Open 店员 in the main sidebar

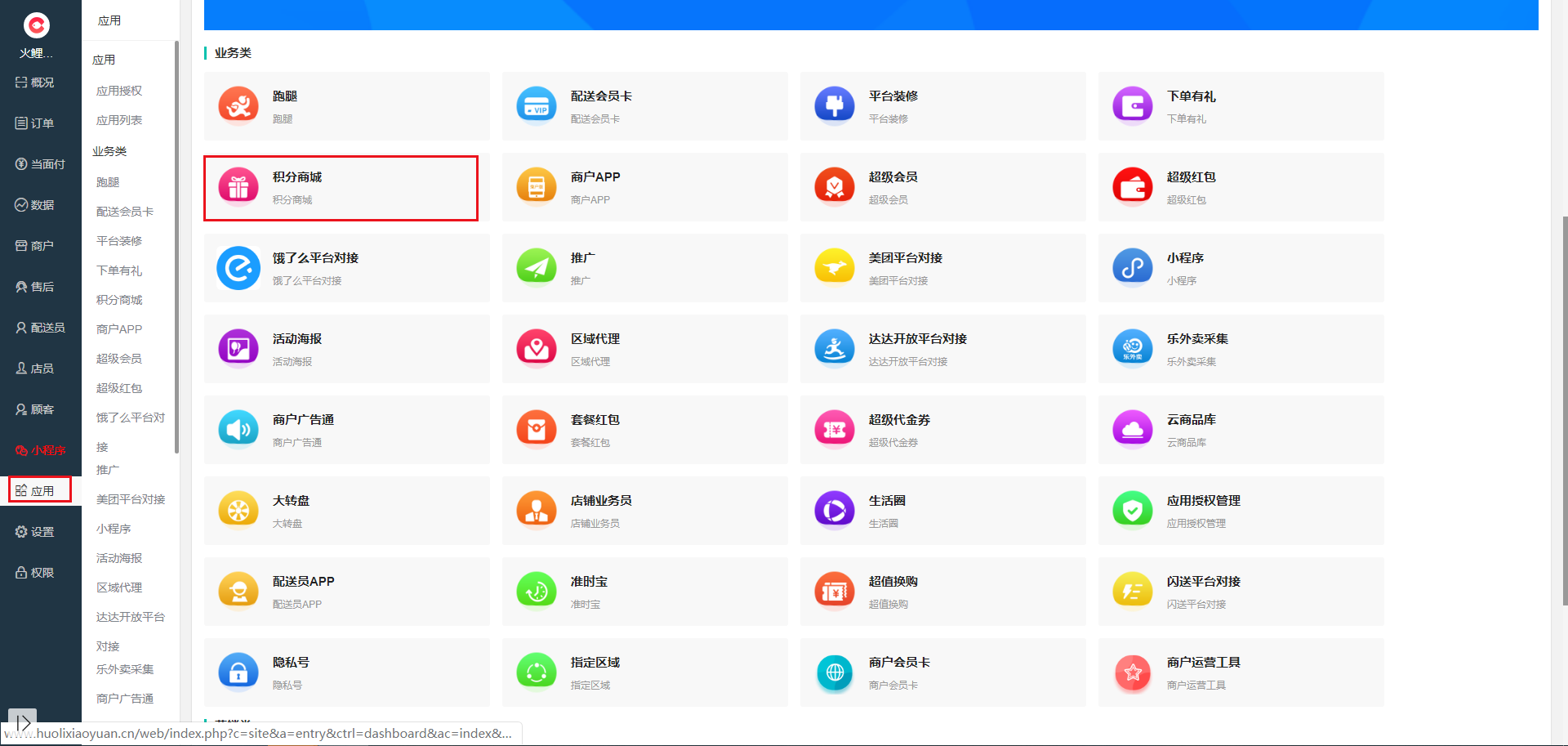pos(35,369)
